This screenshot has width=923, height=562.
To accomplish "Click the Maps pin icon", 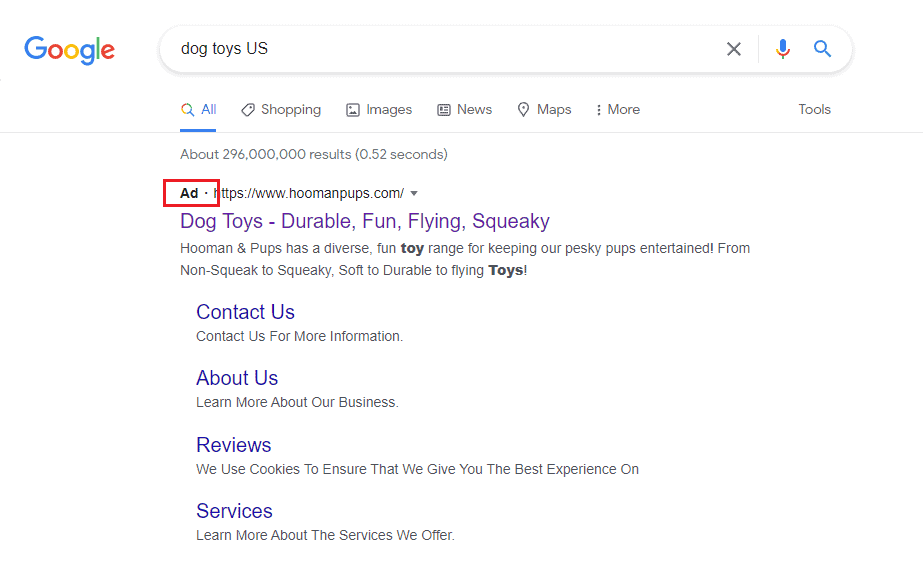I will (x=523, y=109).
